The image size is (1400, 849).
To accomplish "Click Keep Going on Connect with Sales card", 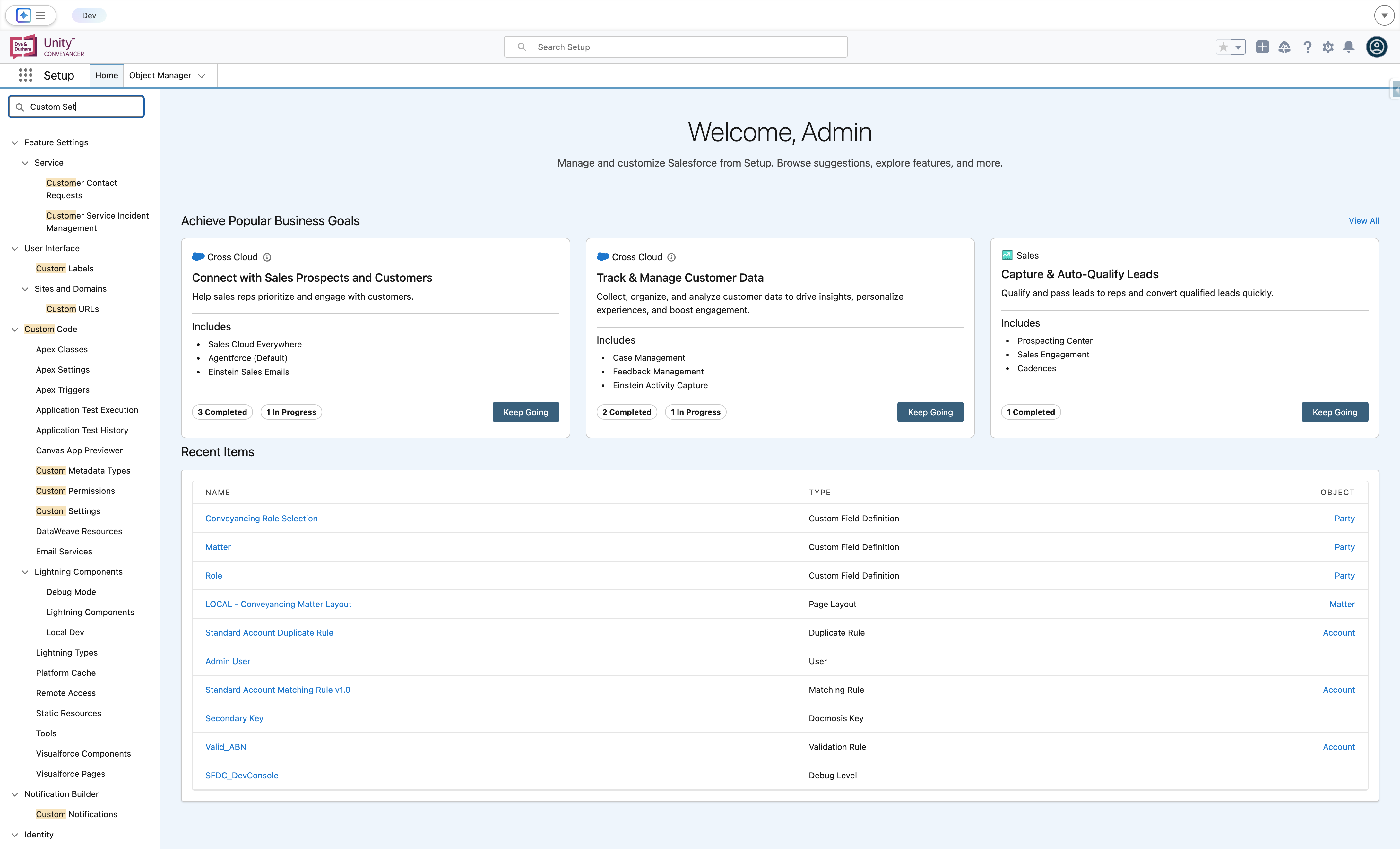I will tap(526, 412).
